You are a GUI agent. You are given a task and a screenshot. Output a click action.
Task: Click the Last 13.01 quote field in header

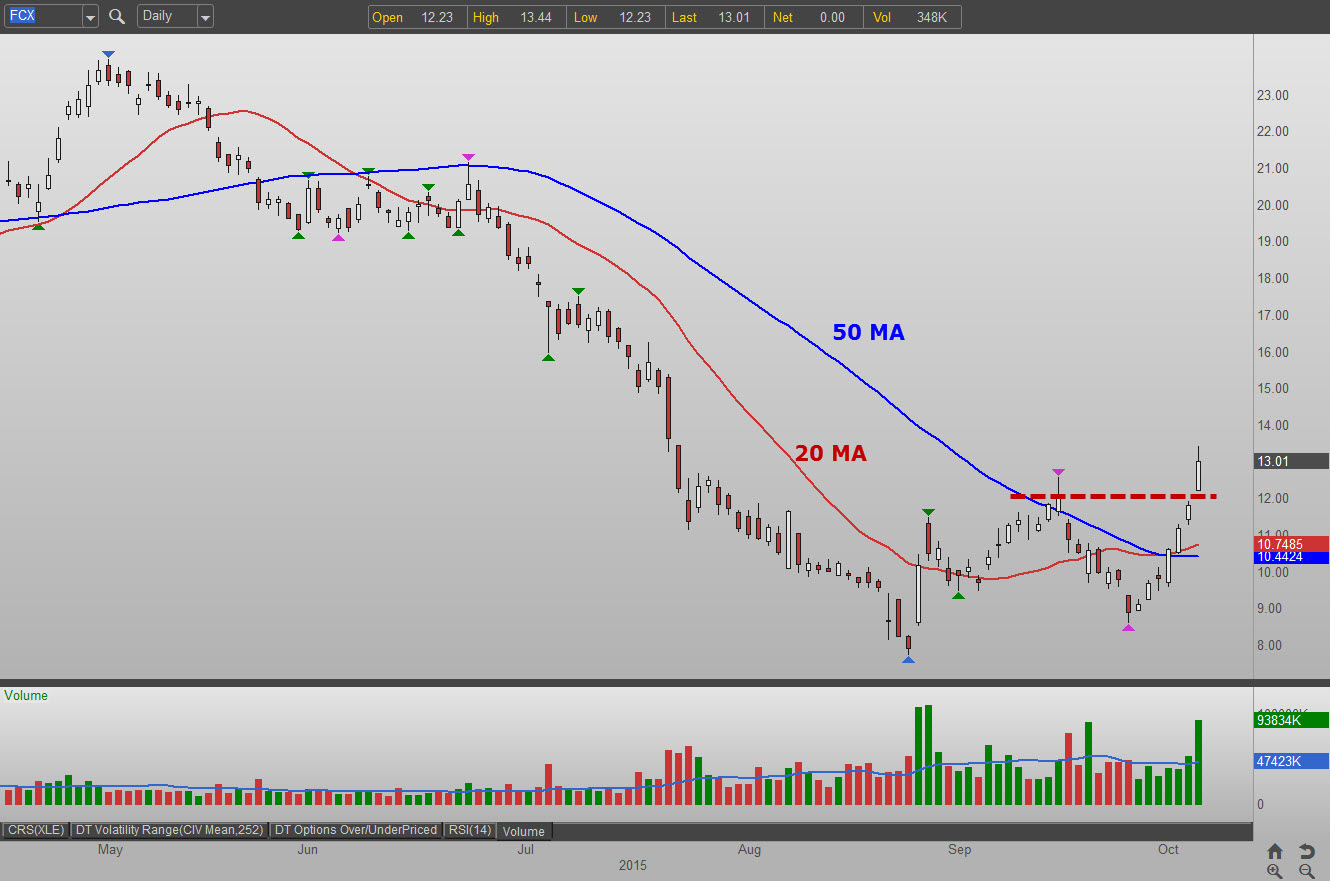[714, 17]
